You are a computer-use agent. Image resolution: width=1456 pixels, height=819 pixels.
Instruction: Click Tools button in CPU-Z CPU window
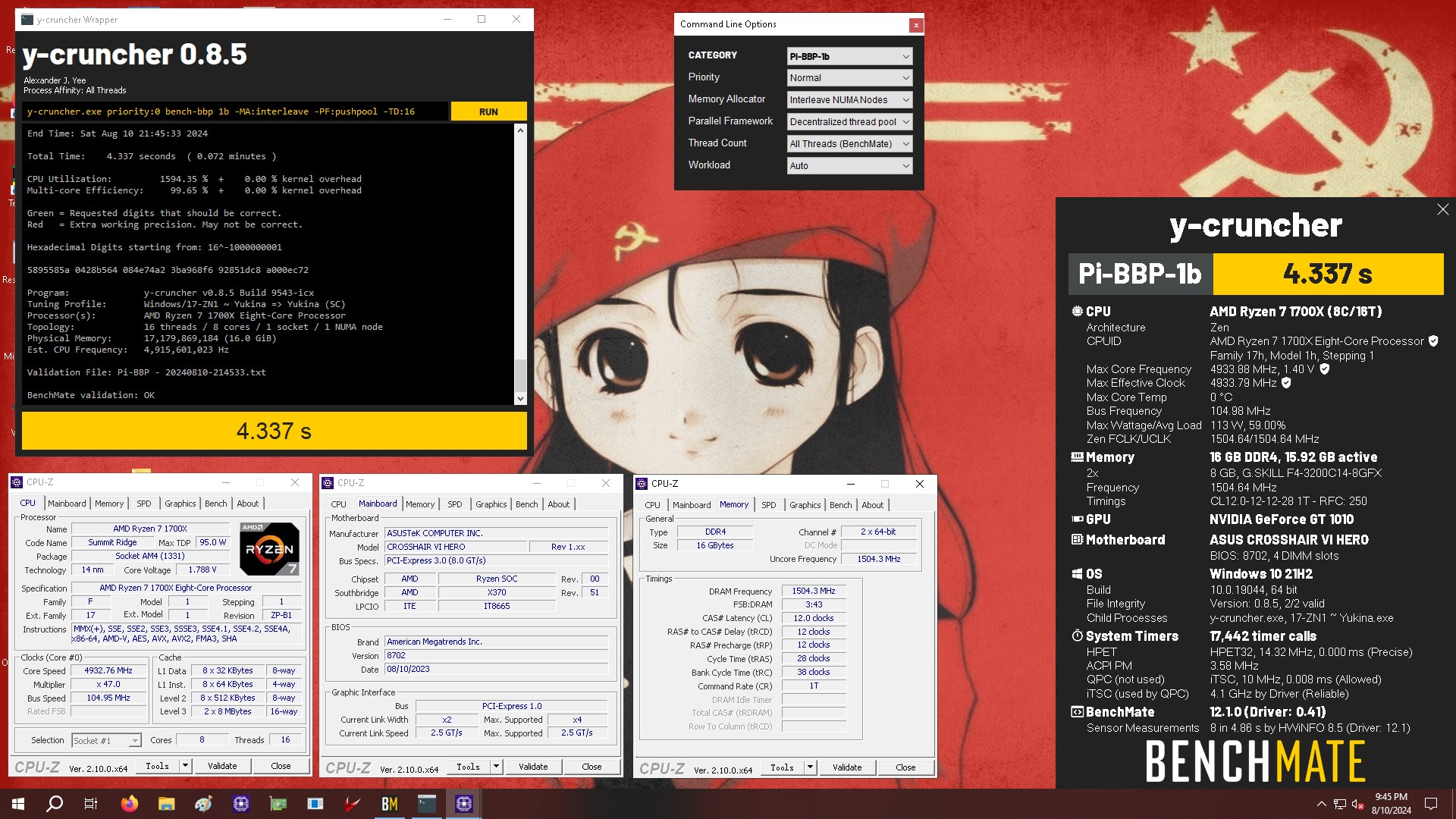[x=158, y=766]
